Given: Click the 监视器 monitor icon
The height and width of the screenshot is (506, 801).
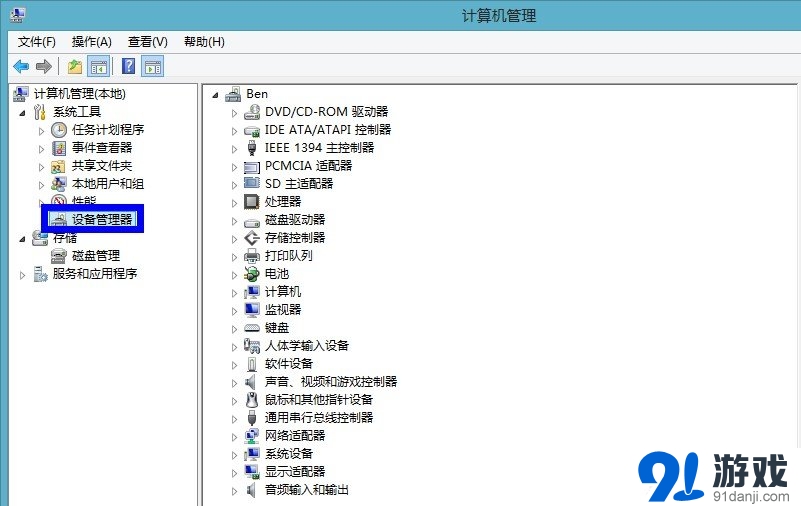Looking at the screenshot, I should [x=252, y=309].
